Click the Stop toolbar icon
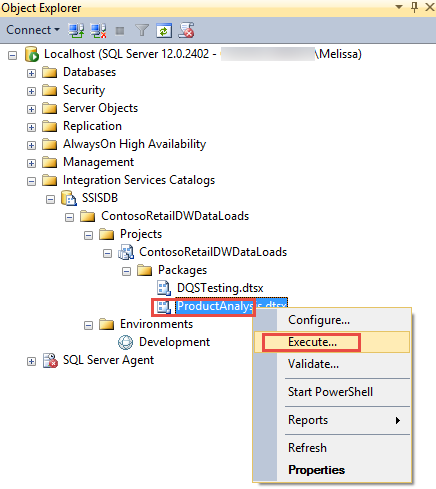This screenshot has height=489, width=436. [120, 31]
